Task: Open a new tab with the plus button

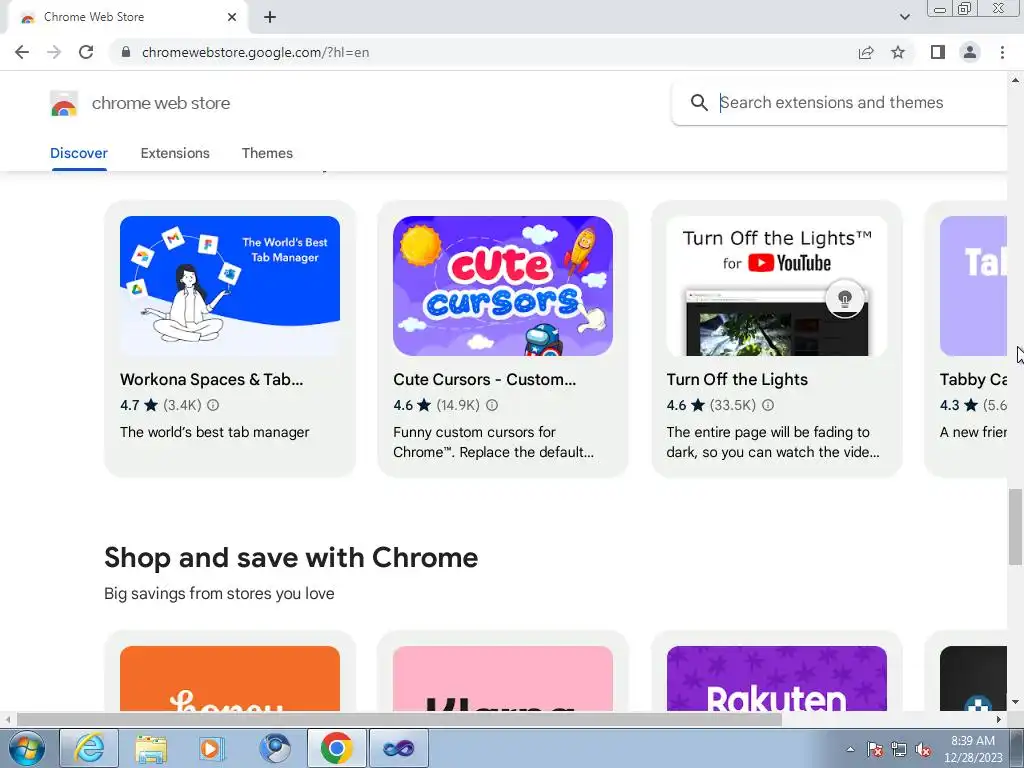Action: (x=270, y=17)
